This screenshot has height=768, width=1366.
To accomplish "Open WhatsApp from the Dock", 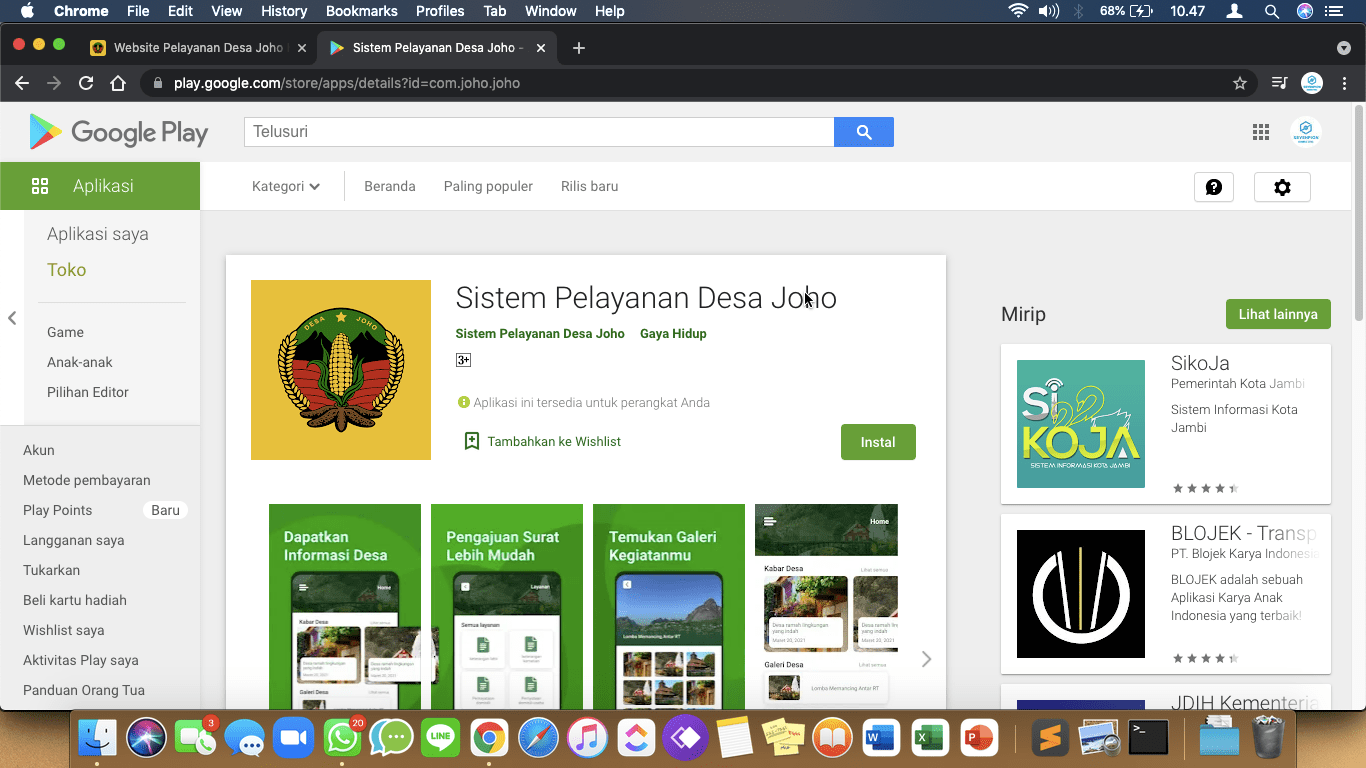I will (342, 738).
